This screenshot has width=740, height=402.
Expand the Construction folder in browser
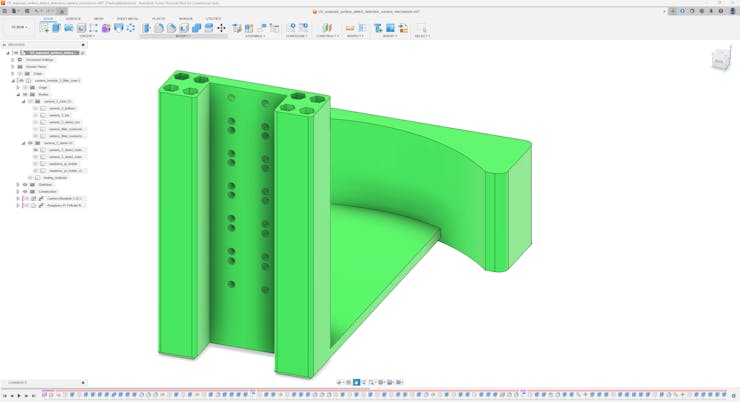coord(18,192)
